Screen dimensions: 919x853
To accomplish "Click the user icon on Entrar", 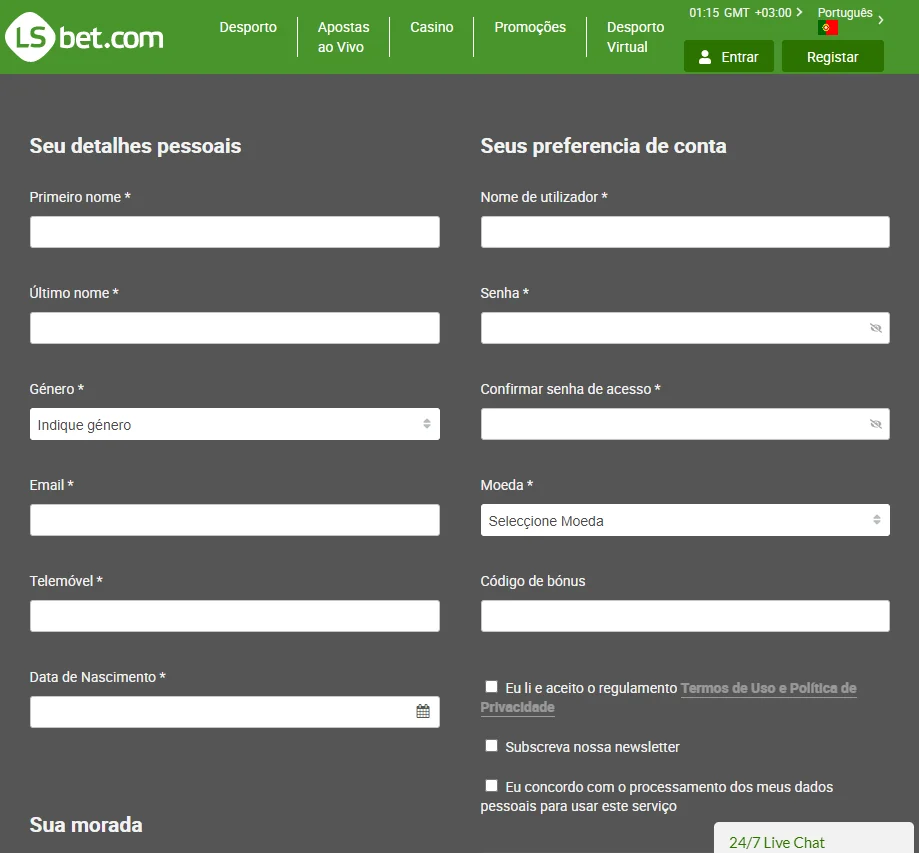I will pyautogui.click(x=705, y=57).
